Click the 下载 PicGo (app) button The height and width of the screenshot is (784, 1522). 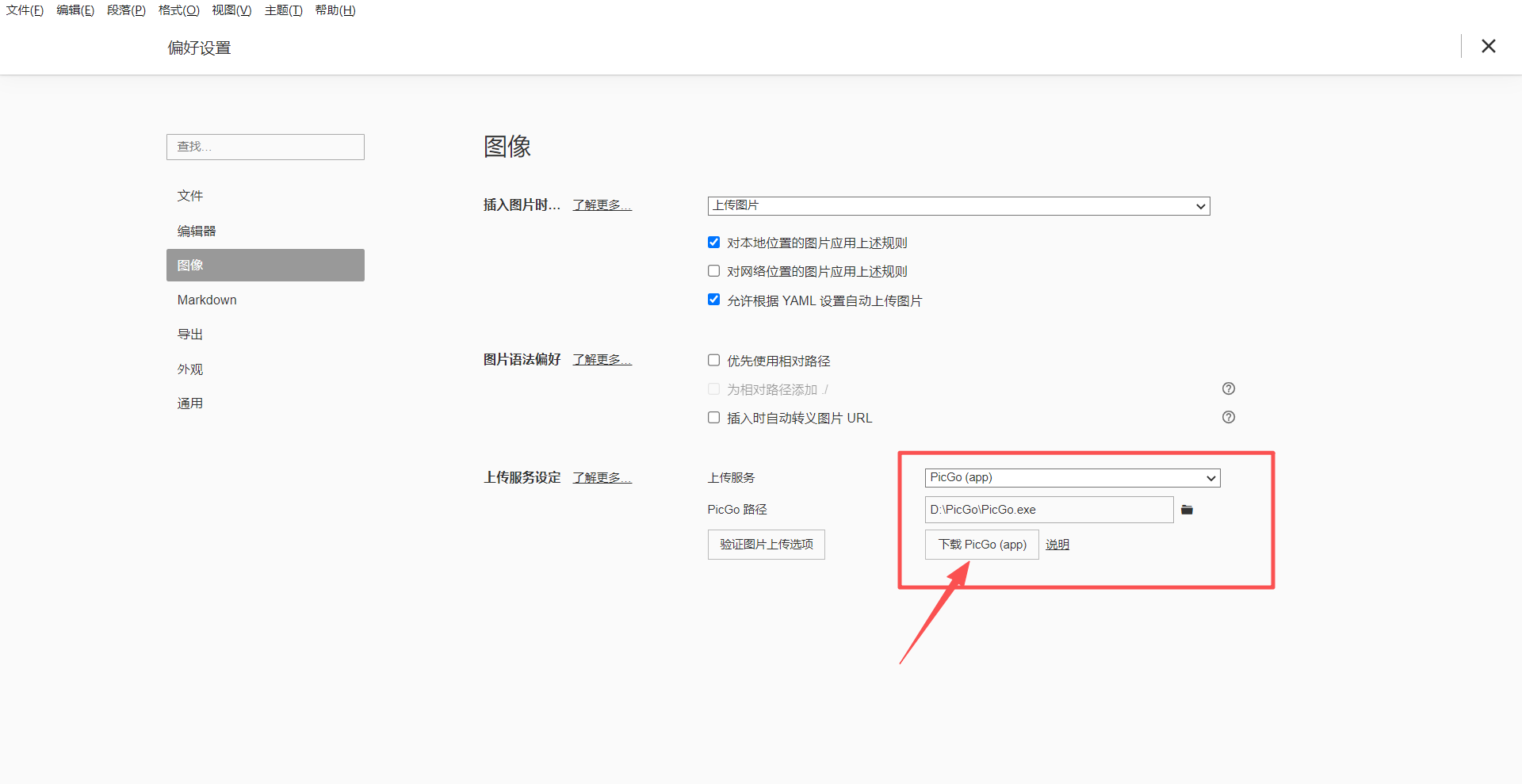981,545
